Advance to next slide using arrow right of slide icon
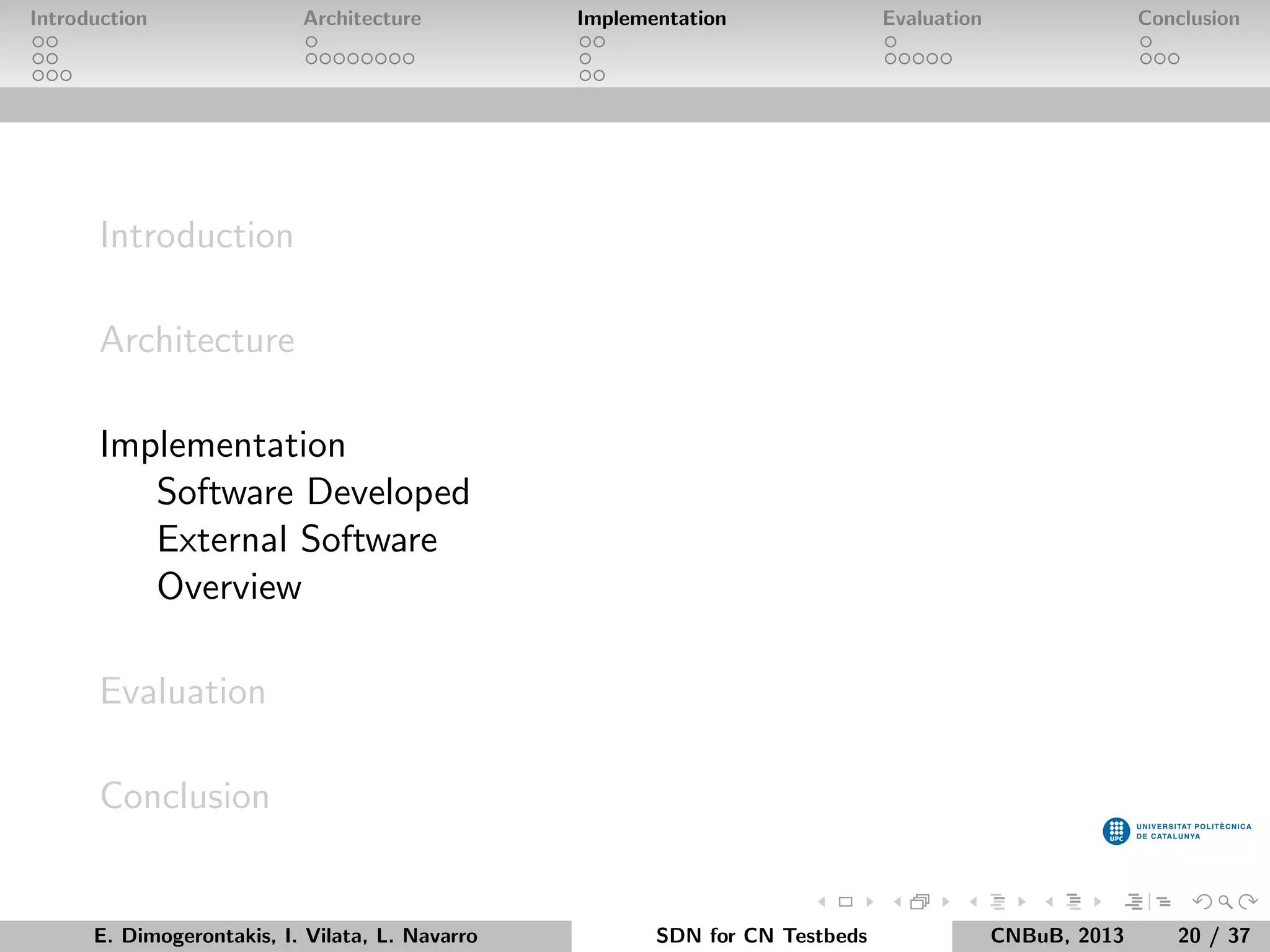1270x952 pixels. point(869,902)
